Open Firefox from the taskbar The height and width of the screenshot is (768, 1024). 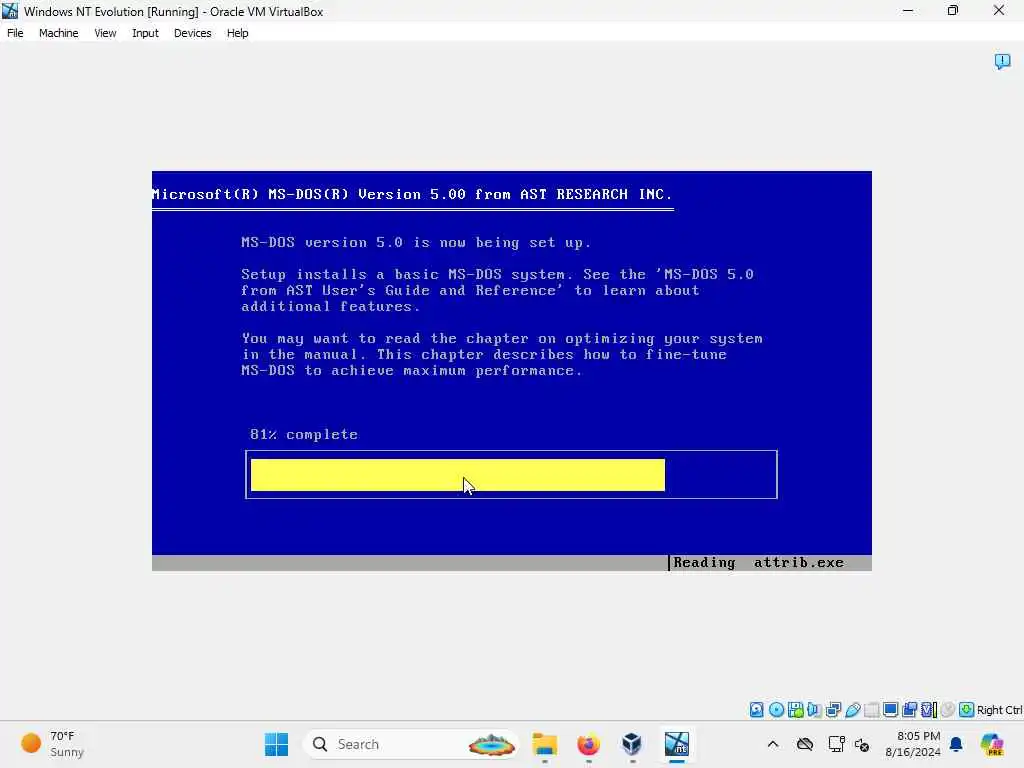coord(588,744)
